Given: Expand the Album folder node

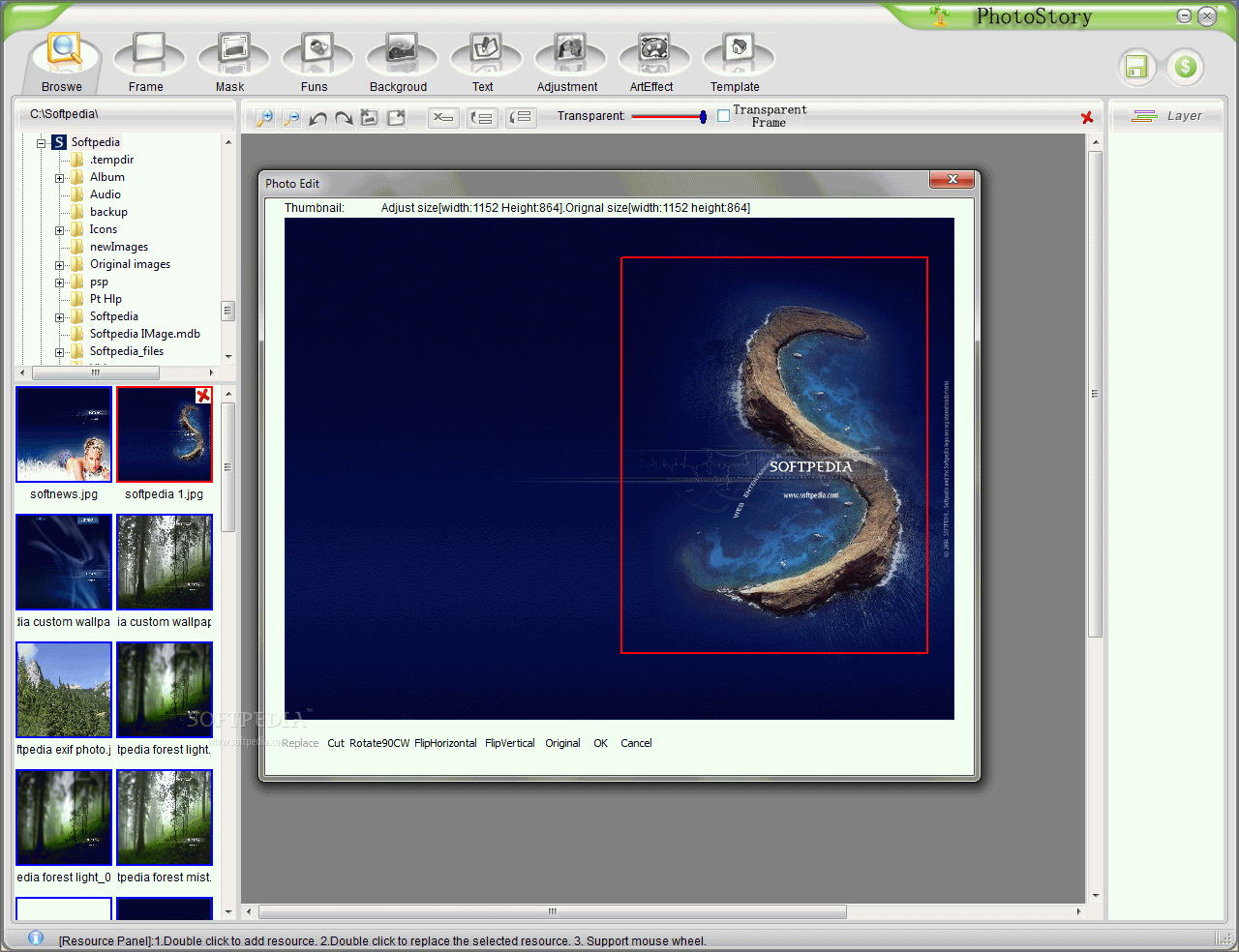Looking at the screenshot, I should coord(59,178).
